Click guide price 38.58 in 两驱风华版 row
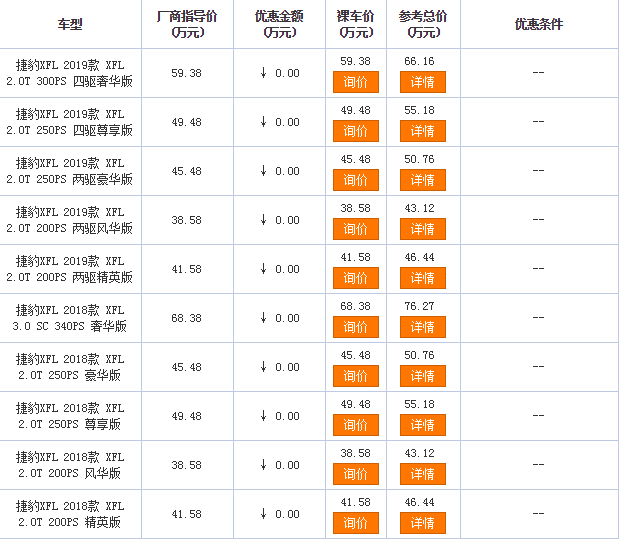 [x=186, y=220]
